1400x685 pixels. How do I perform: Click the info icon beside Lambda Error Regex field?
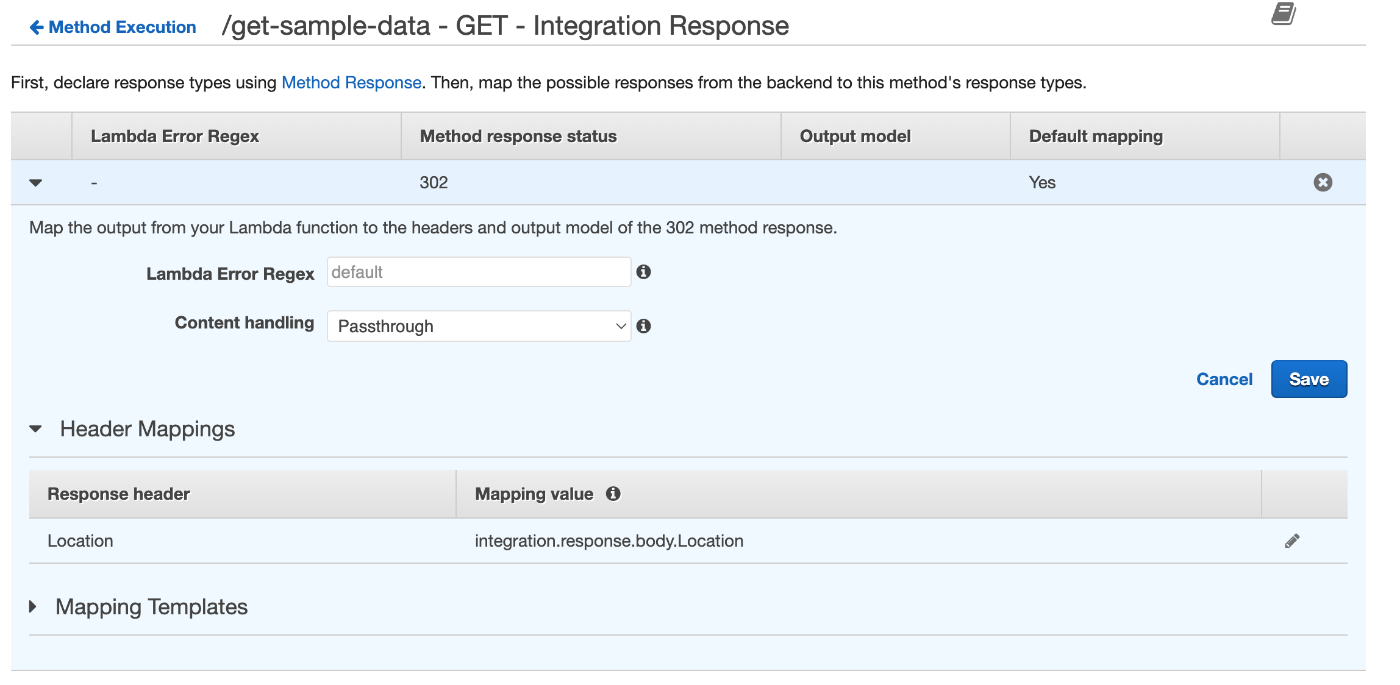(644, 272)
